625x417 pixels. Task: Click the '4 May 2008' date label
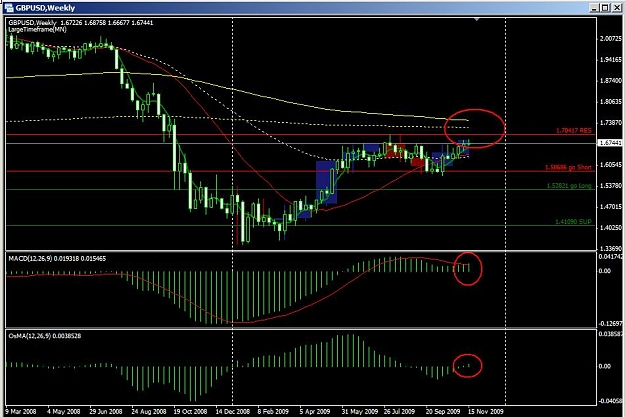pyautogui.click(x=64, y=411)
